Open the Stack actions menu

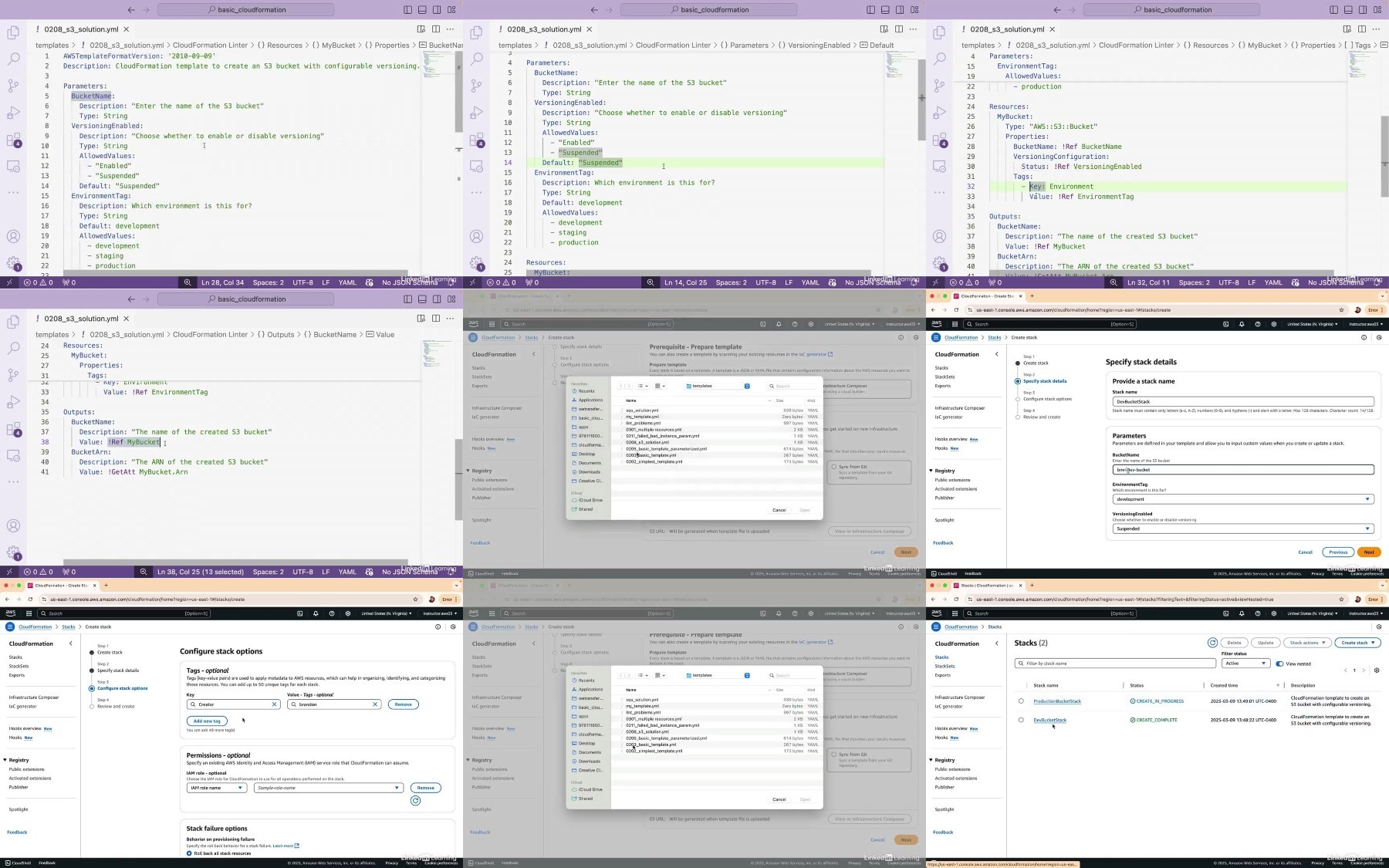coord(1307,643)
